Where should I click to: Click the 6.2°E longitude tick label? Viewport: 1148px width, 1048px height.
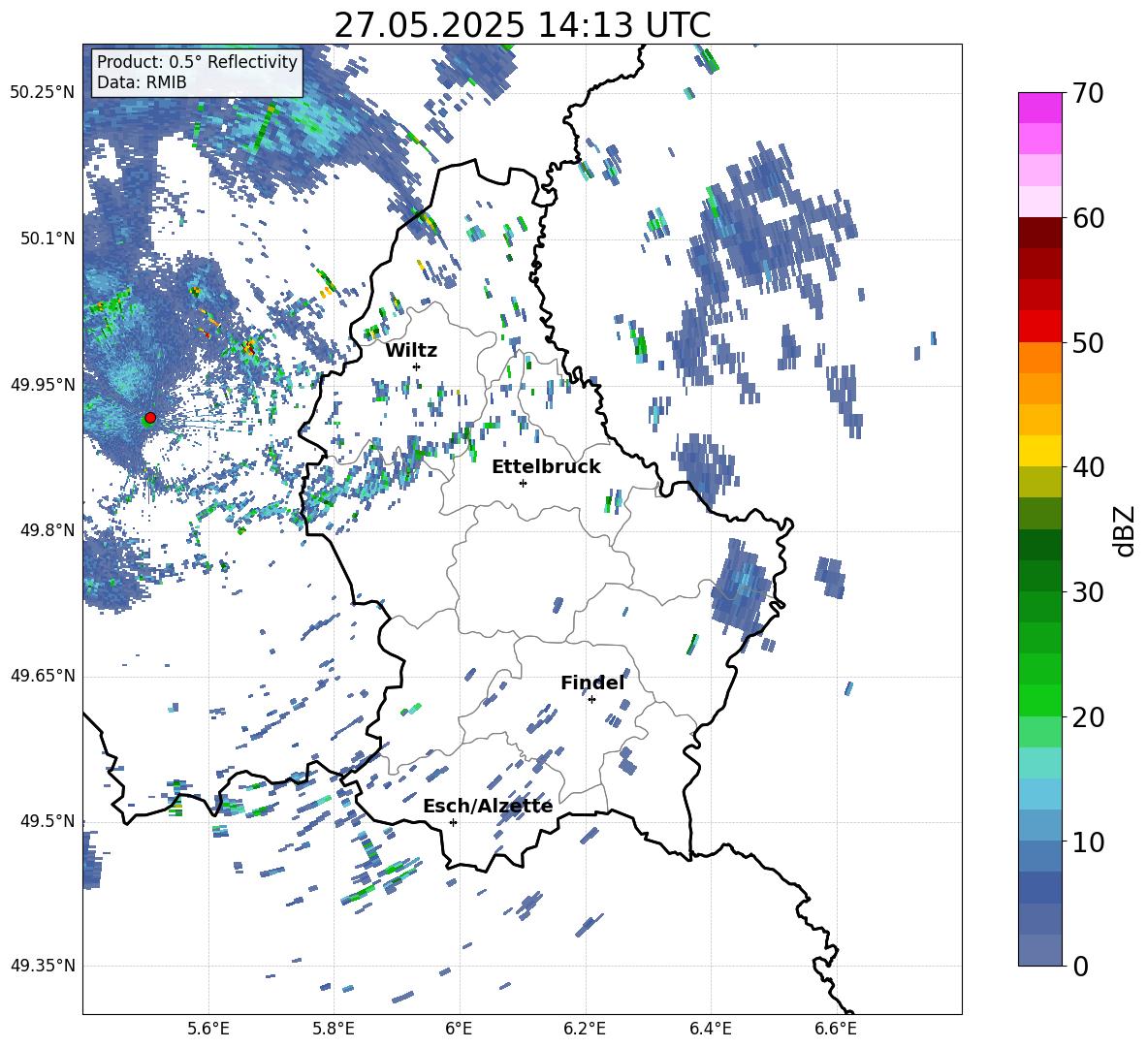coord(585,1029)
